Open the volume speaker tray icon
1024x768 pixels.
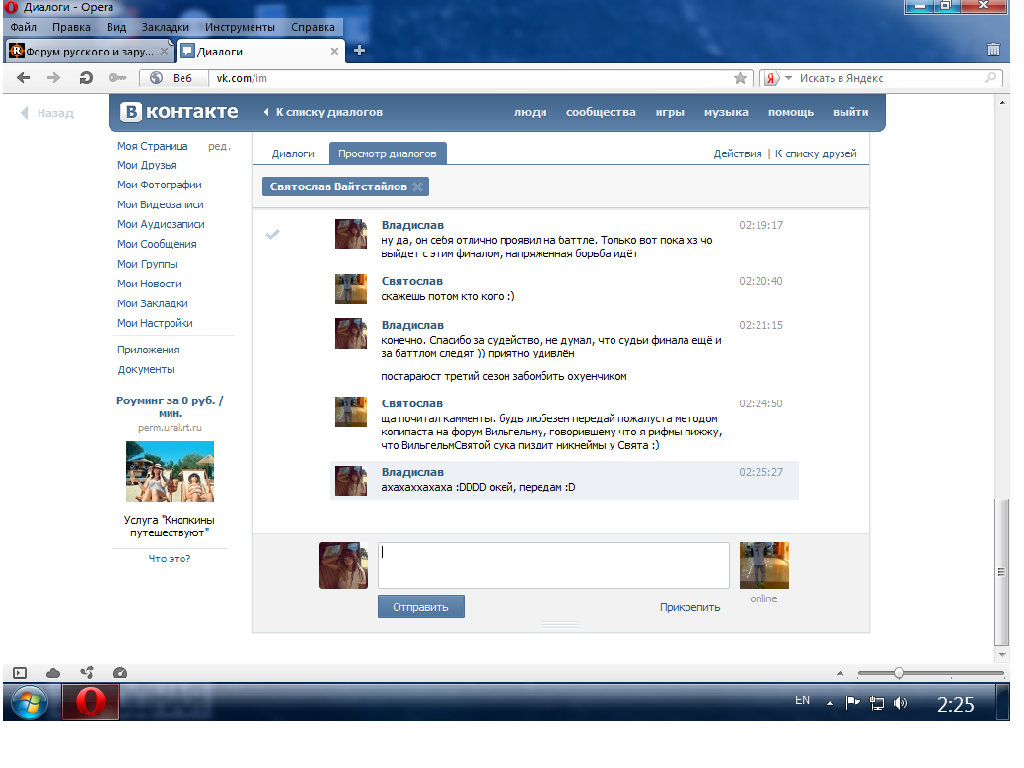coord(901,703)
